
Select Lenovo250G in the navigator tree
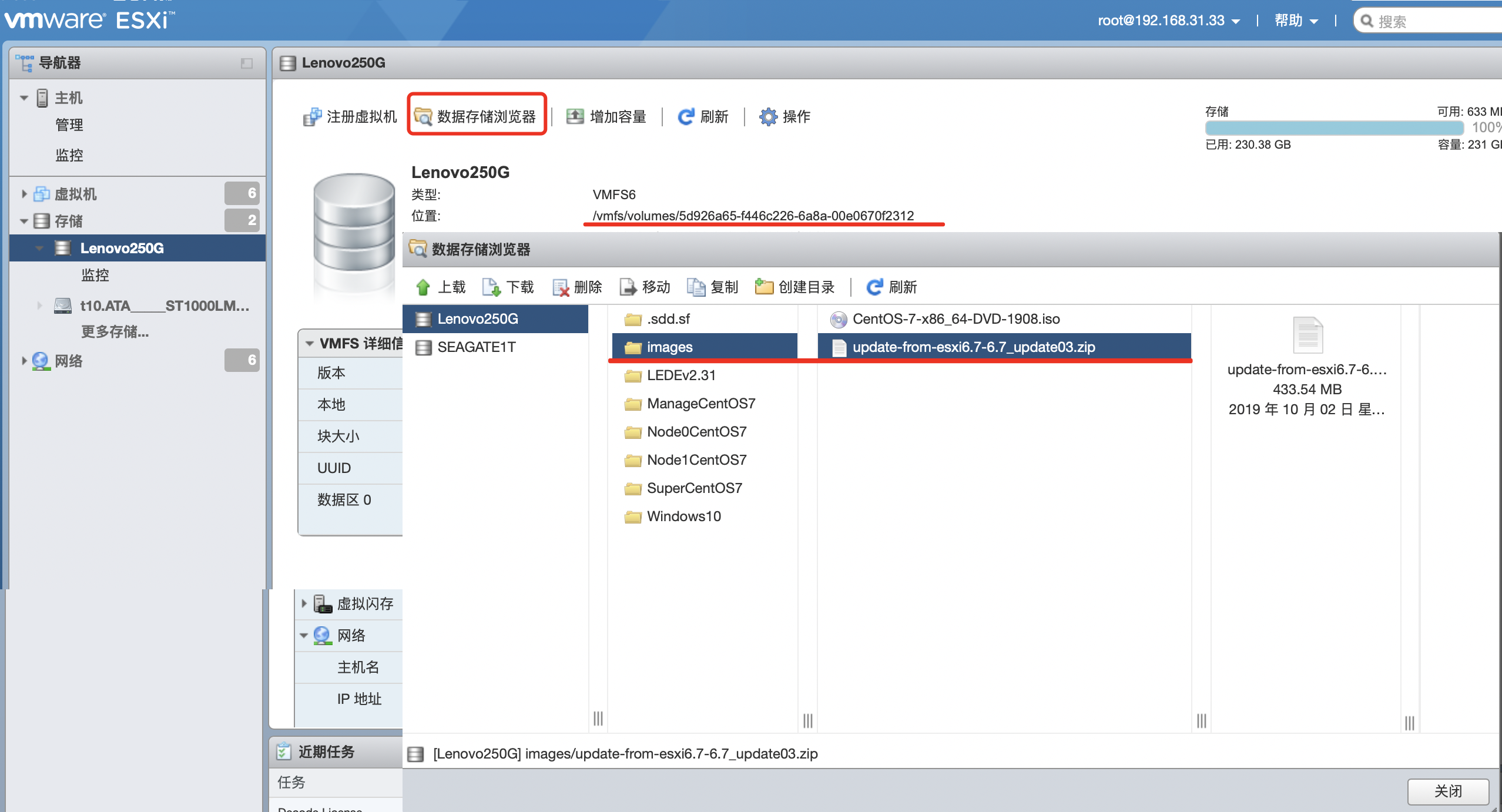[x=138, y=248]
